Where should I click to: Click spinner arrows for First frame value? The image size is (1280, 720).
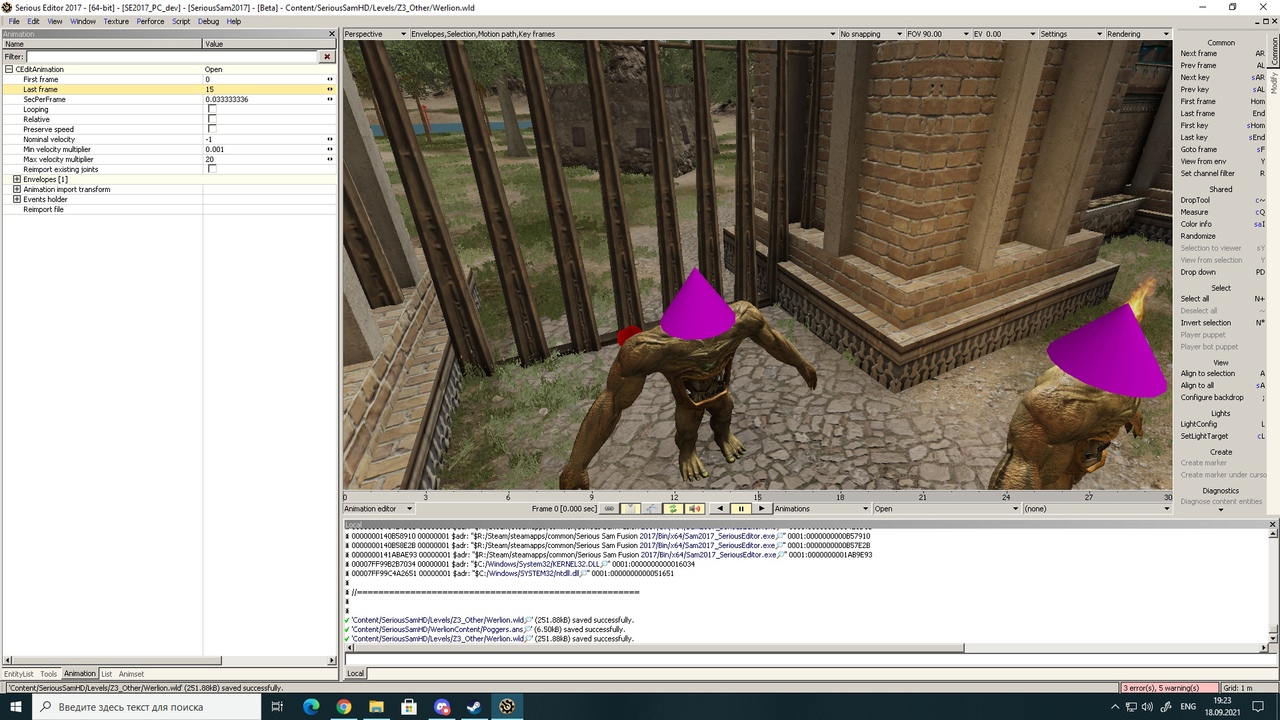pos(330,79)
